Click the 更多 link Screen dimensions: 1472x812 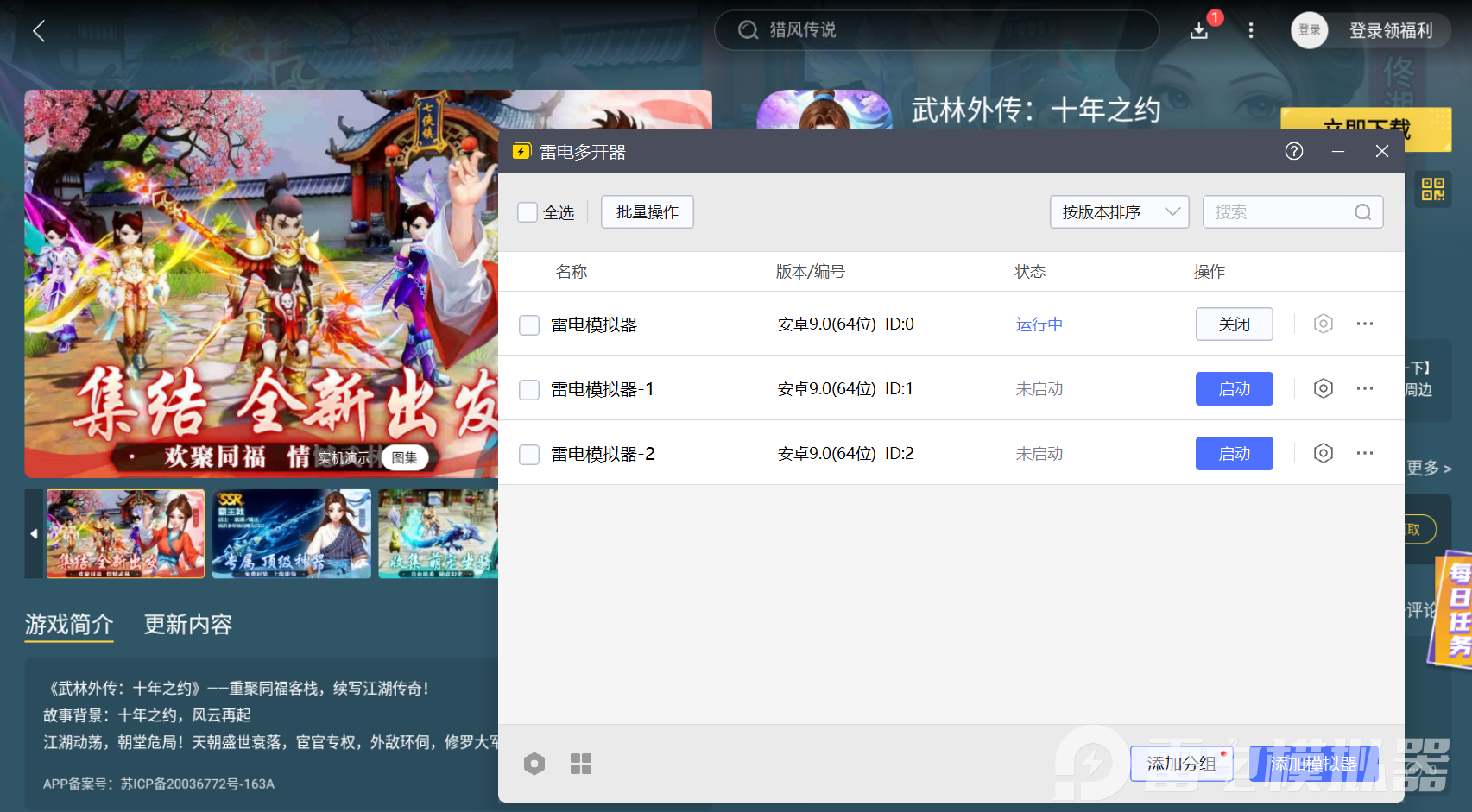(1430, 468)
